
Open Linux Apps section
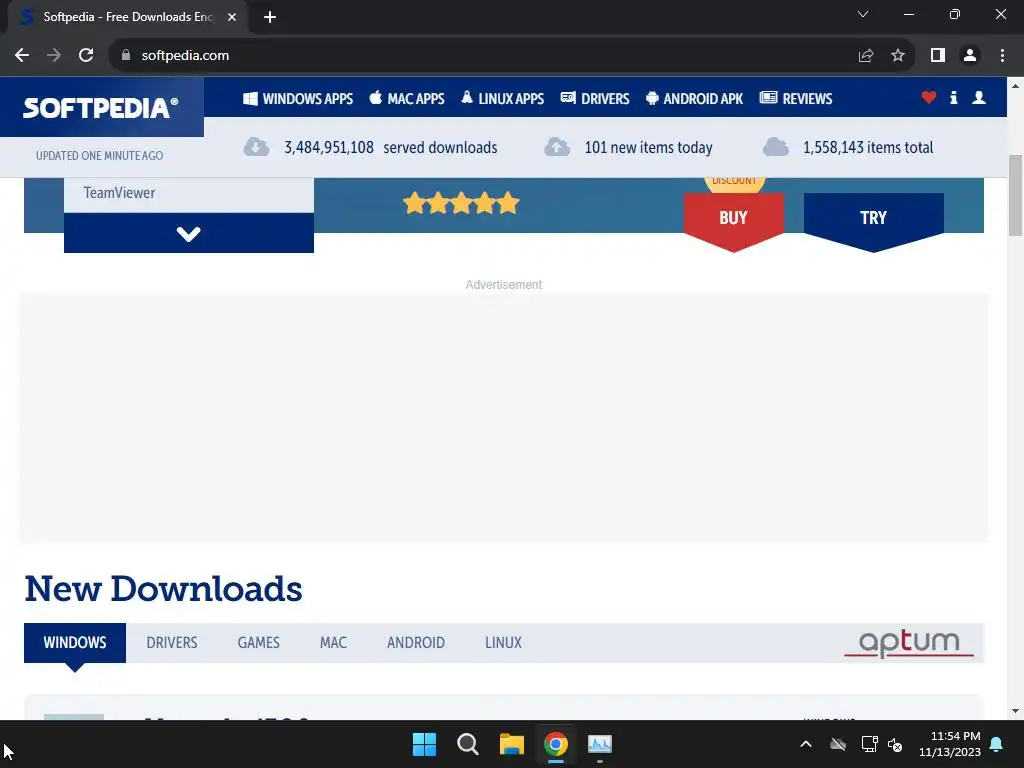502,99
